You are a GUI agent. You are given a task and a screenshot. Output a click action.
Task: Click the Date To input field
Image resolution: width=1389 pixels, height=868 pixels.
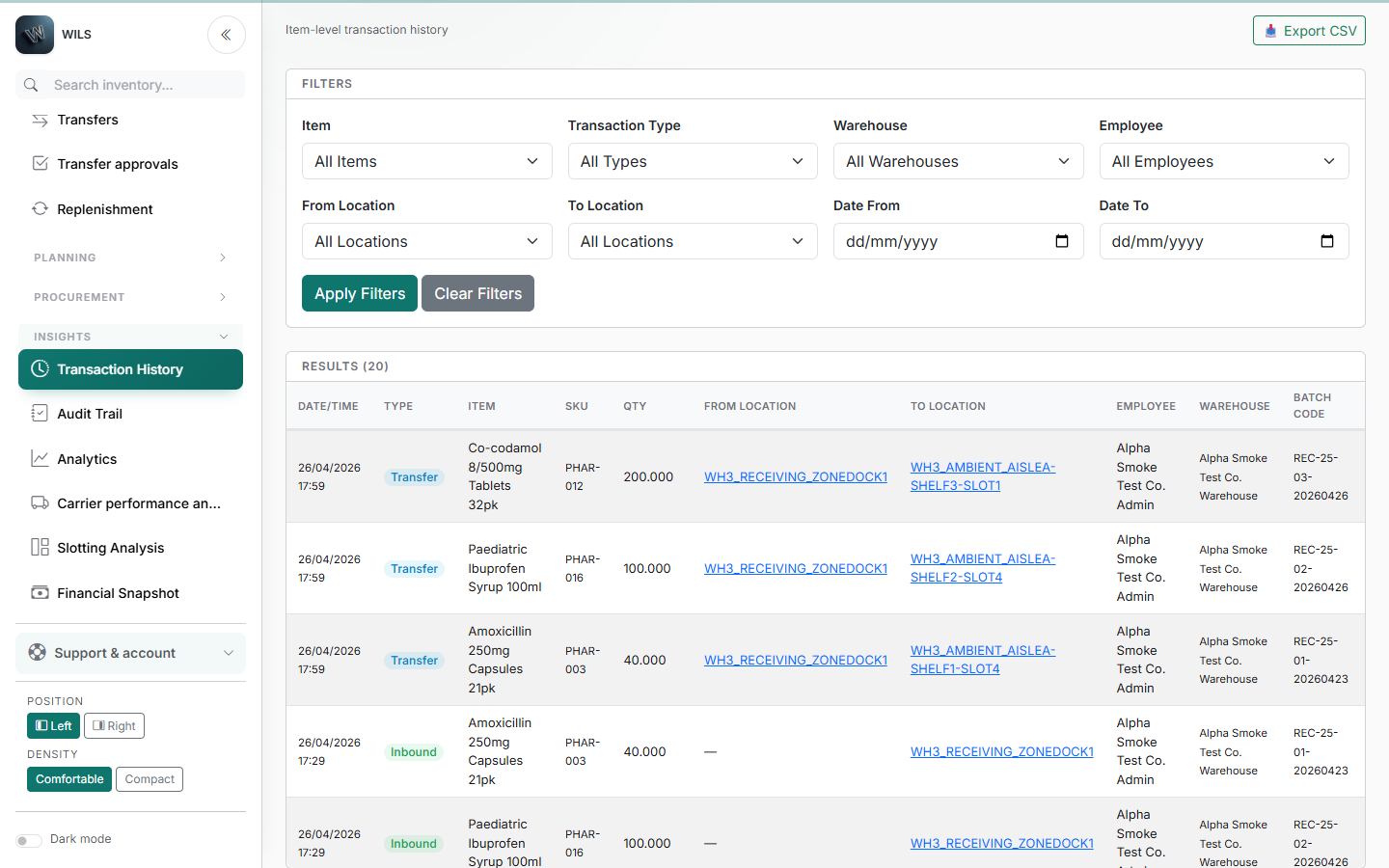click(1224, 241)
